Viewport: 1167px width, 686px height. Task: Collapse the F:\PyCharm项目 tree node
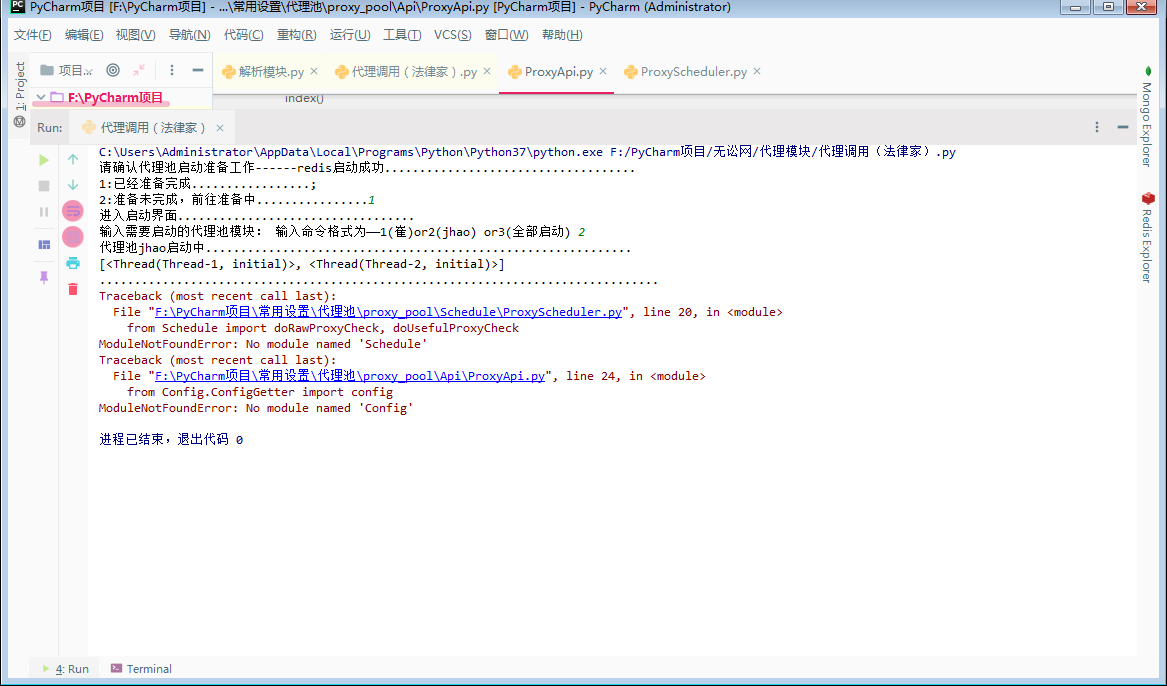pos(41,97)
